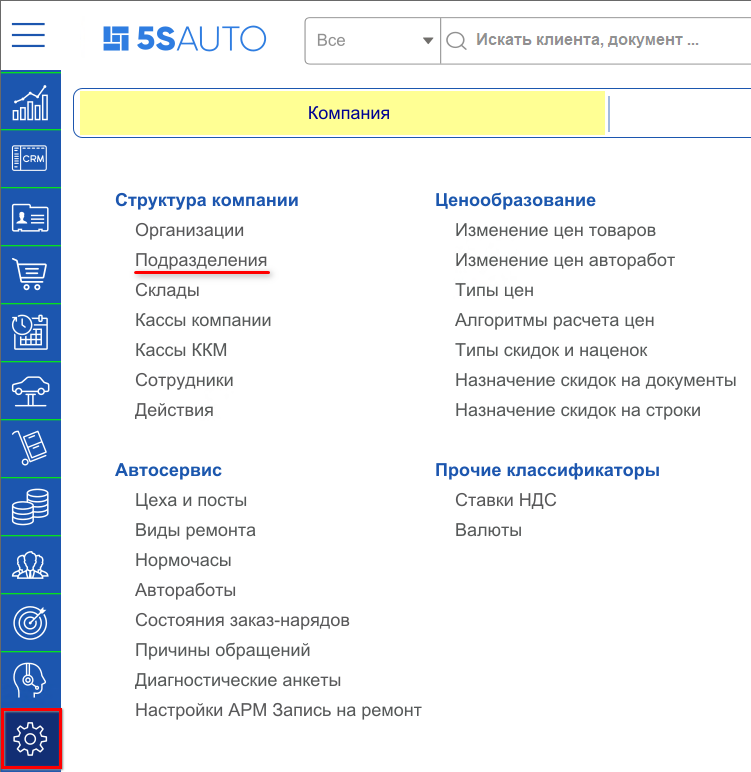Click the Автосервис heading
751x772 pixels.
[168, 470]
